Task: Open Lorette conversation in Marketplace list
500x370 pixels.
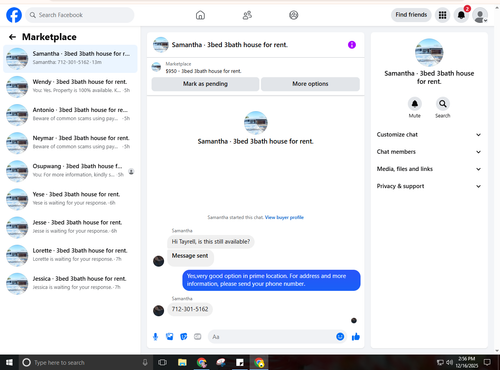Action: point(70,256)
